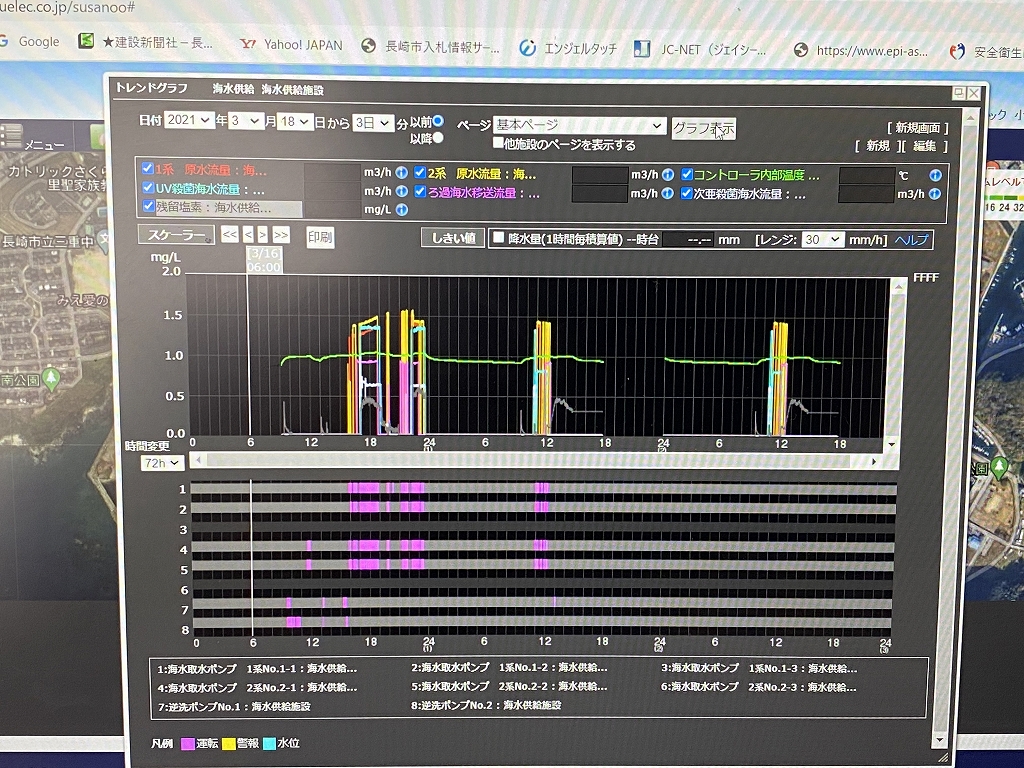Enable 他施設のページを表示する checkbox
This screenshot has height=768, width=1024.
pyautogui.click(x=498, y=143)
